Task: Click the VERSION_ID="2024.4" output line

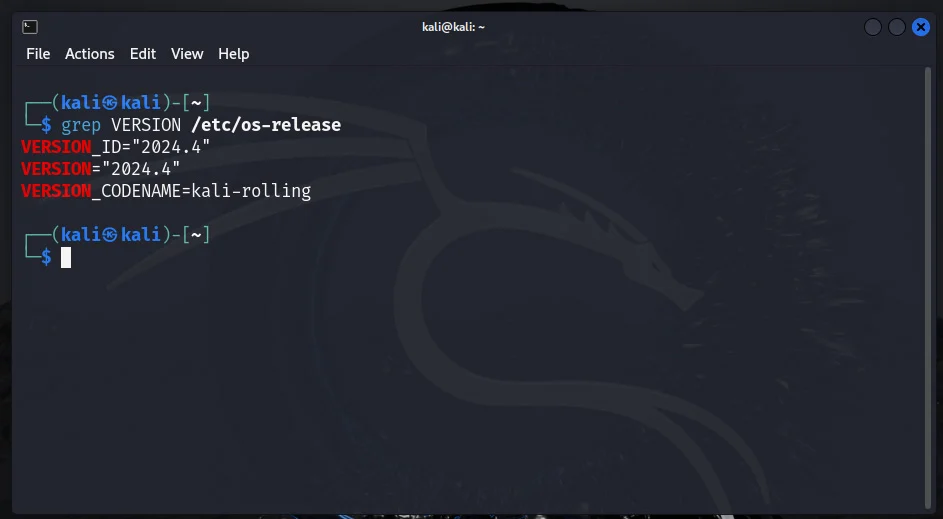Action: coord(115,147)
